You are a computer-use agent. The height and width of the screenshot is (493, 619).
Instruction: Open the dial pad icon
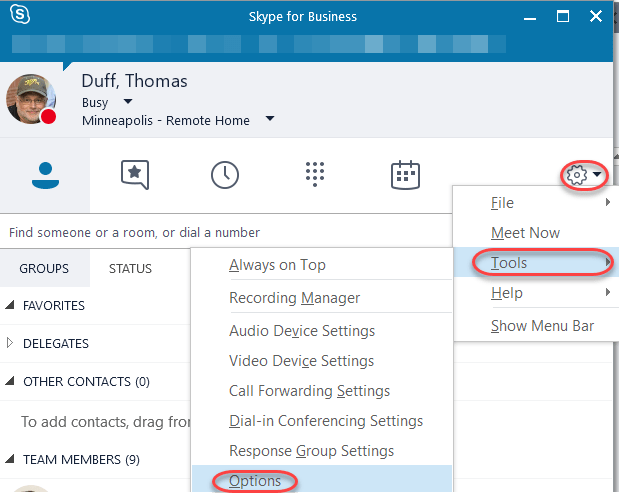315,174
